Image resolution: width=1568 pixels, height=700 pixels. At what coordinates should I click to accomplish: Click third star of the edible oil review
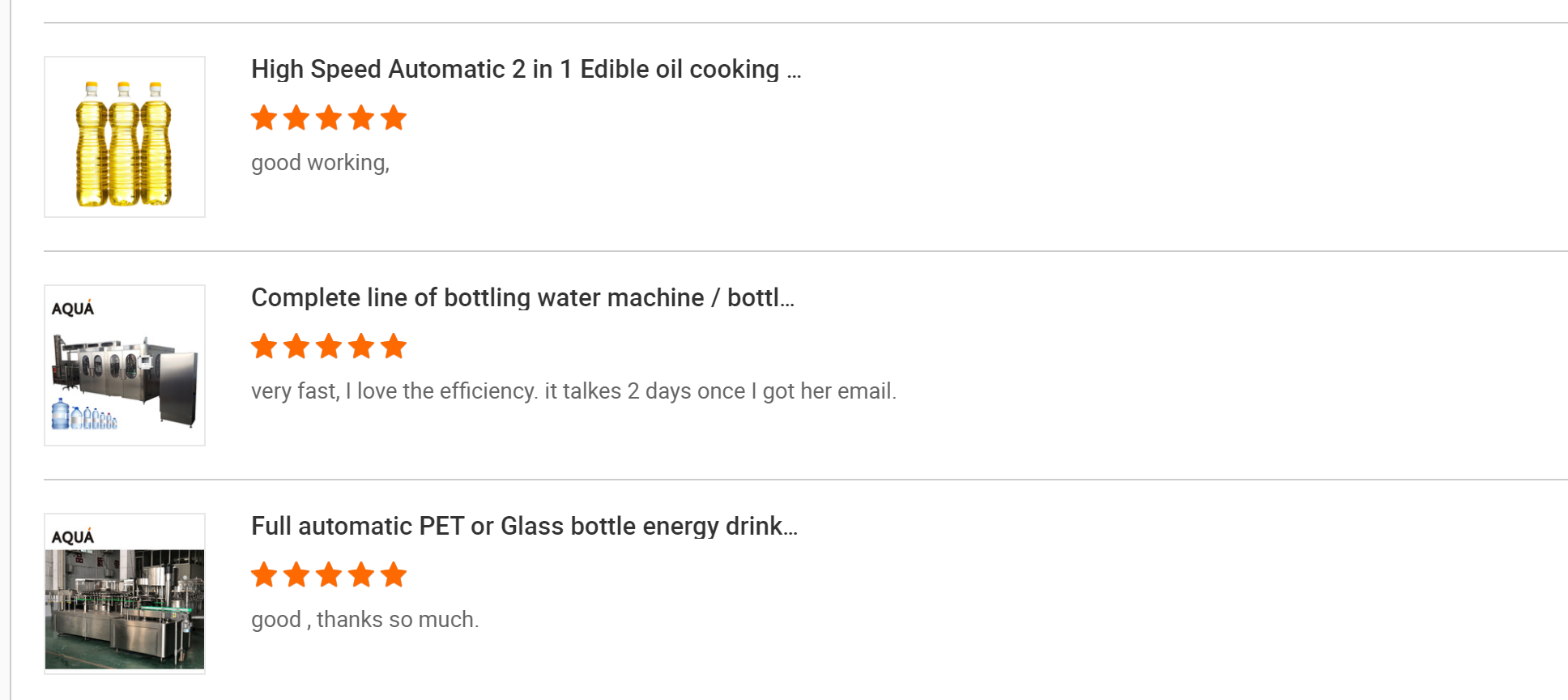click(329, 118)
